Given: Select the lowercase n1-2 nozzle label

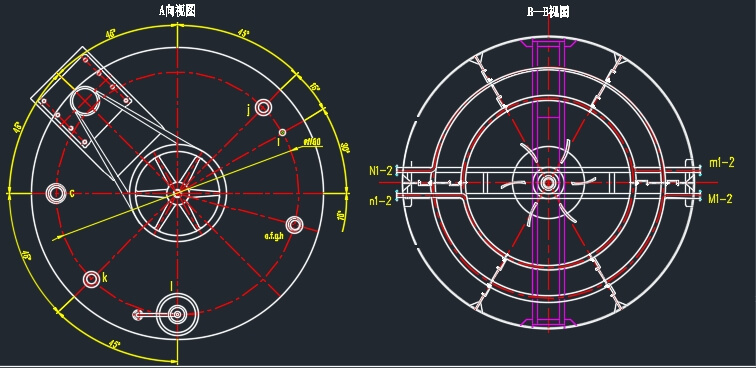Looking at the screenshot, I should tap(381, 201).
